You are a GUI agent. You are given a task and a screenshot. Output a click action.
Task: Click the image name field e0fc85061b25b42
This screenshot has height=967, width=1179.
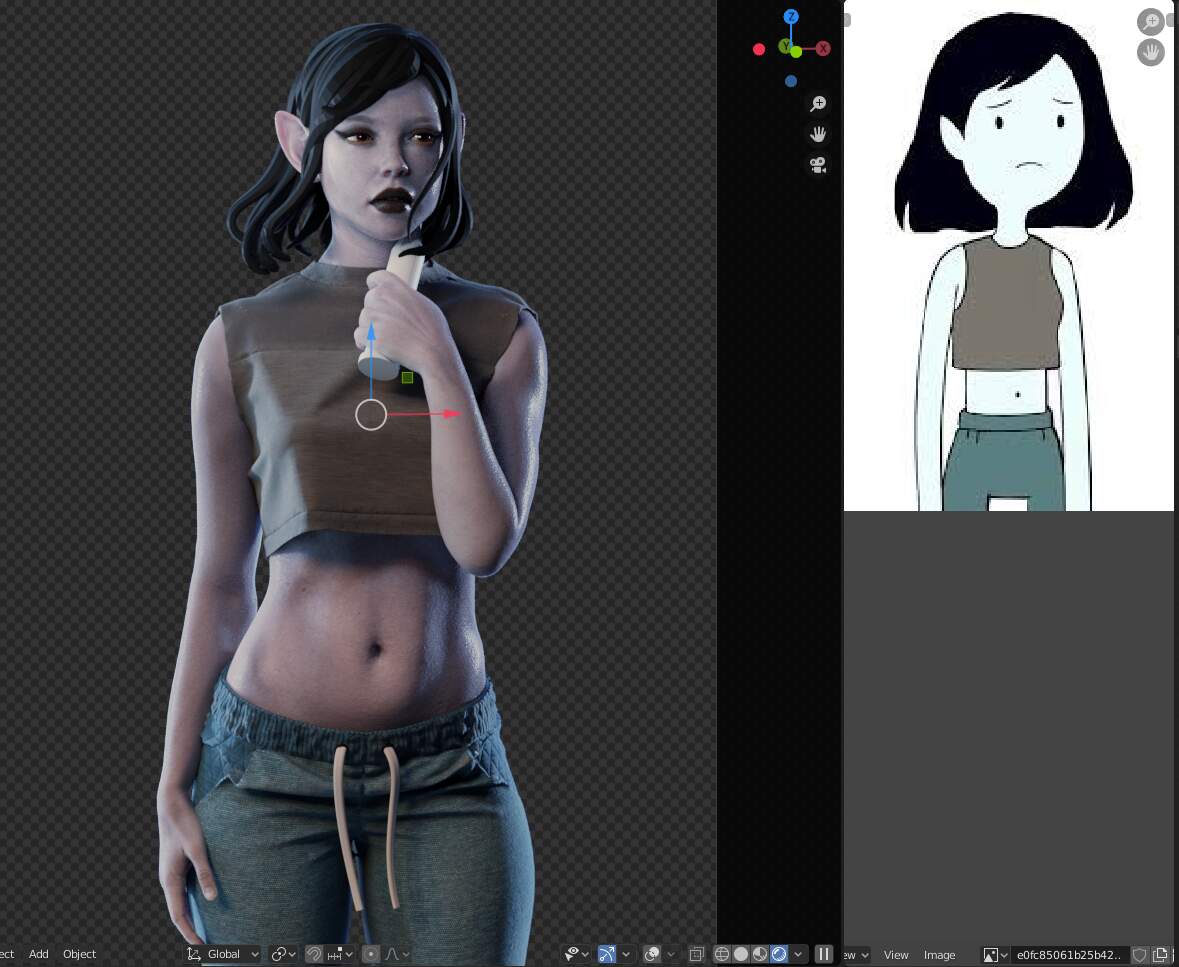click(1068, 955)
